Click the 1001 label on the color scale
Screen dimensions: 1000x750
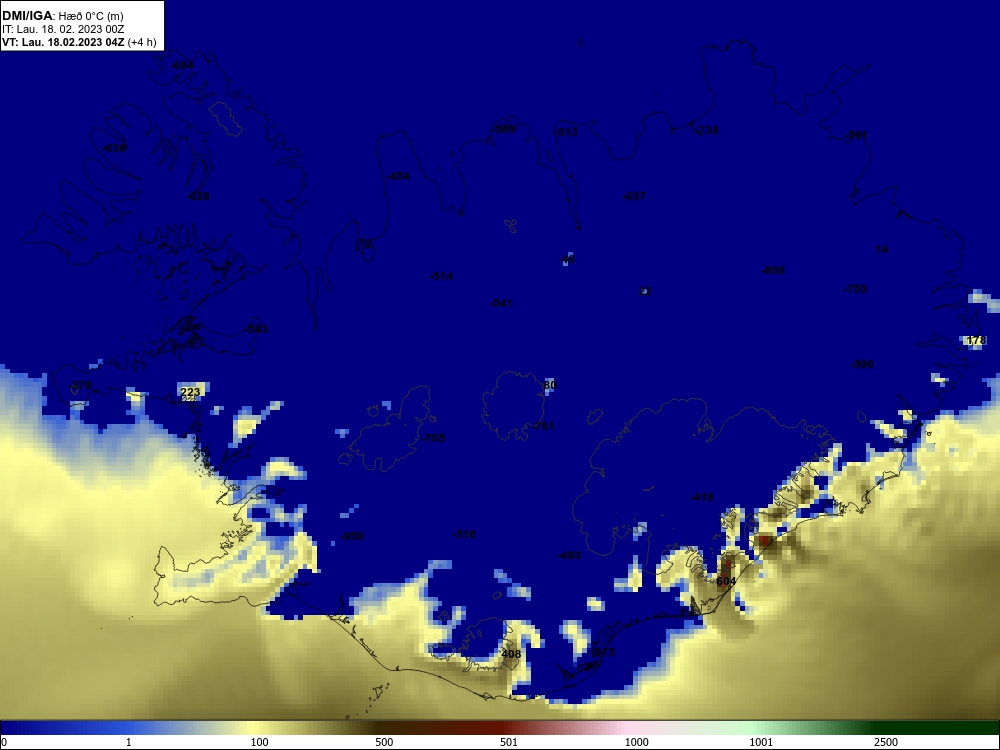coord(761,742)
